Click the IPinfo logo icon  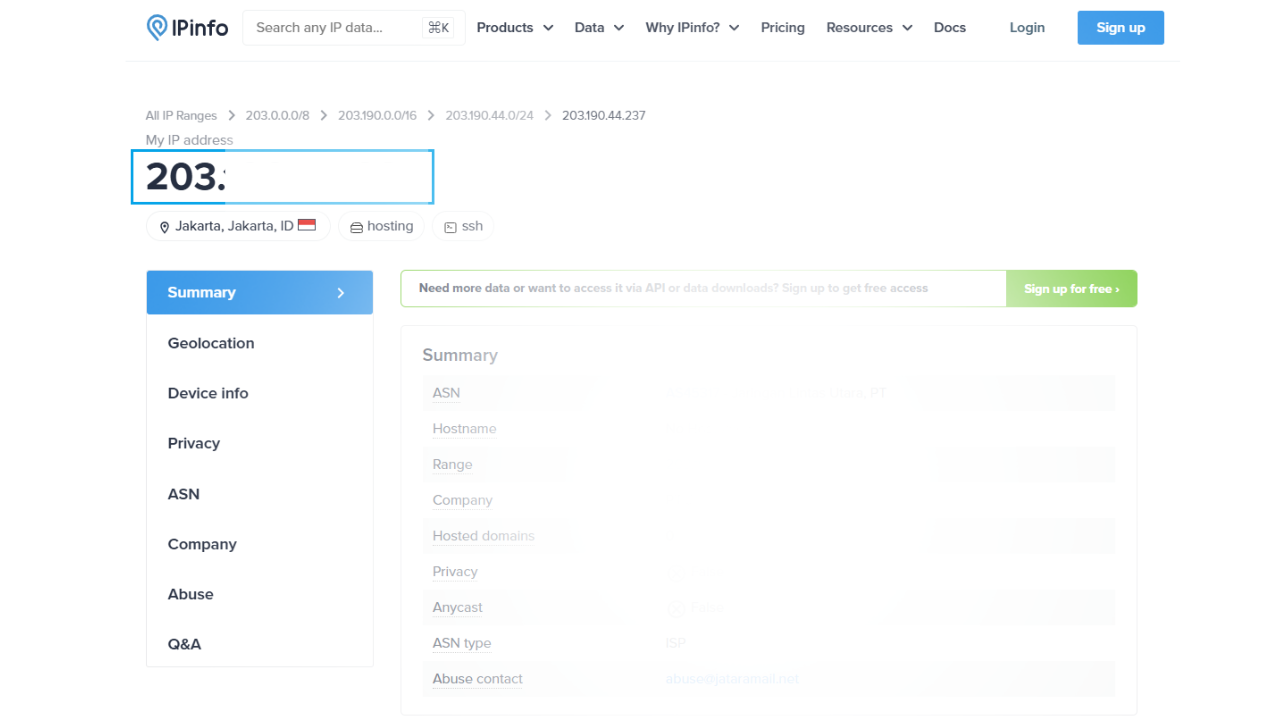[x=159, y=27]
